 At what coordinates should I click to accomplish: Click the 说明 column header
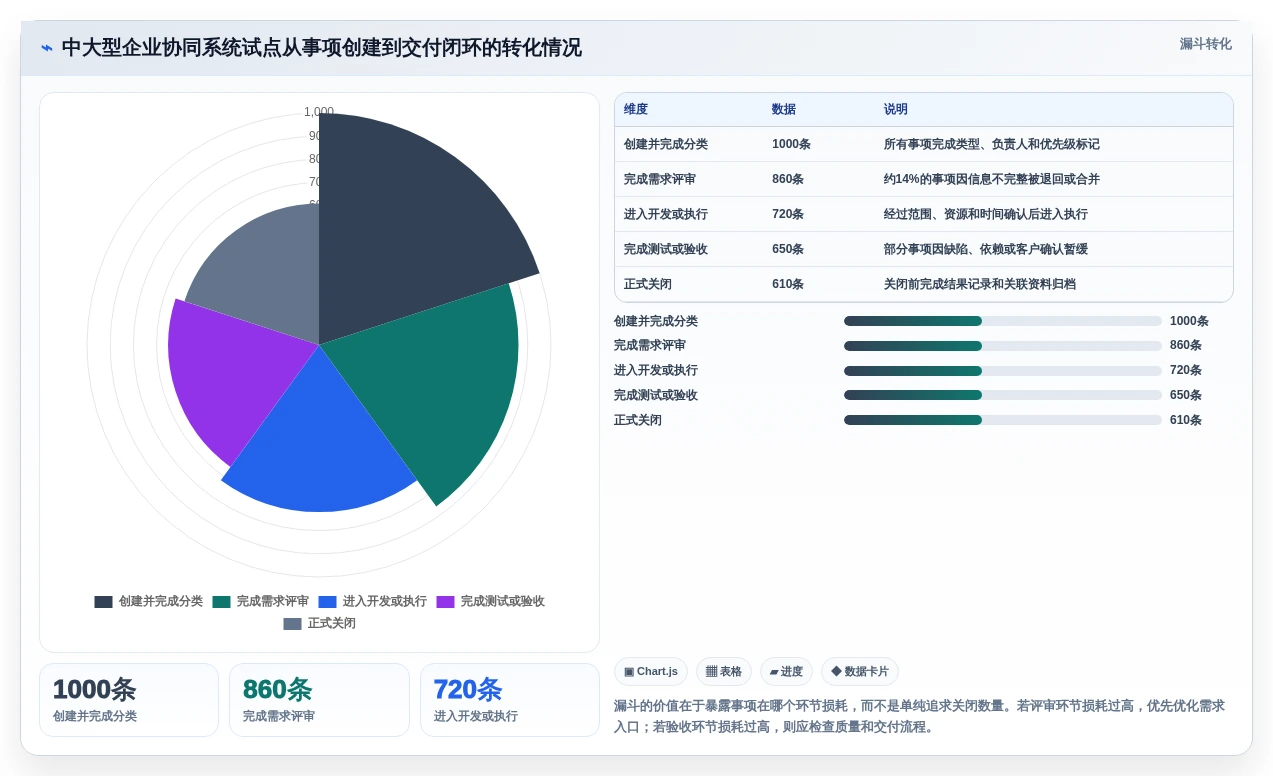point(896,110)
